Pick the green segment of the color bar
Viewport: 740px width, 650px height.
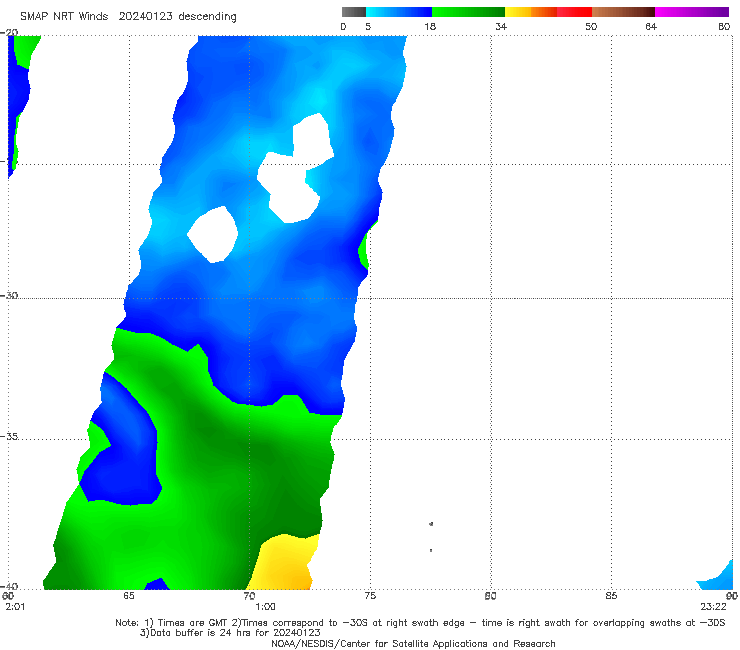pyautogui.click(x=469, y=12)
